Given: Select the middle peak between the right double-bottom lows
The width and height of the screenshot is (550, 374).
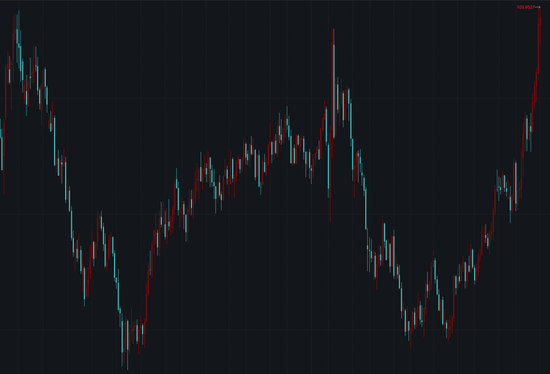Looking at the screenshot, I should (x=435, y=268).
